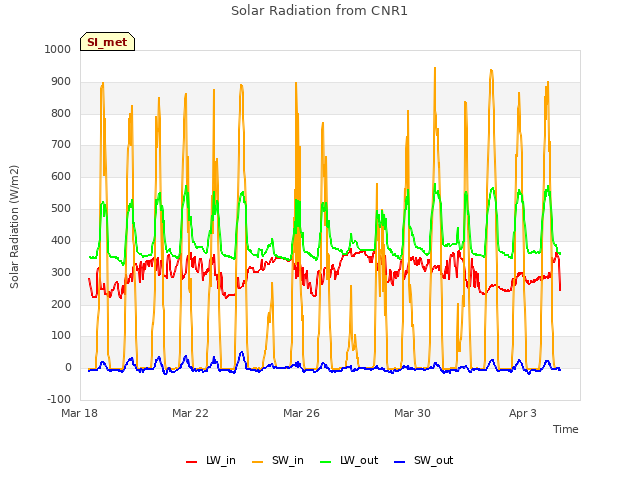Click the 0 y-axis tick label
This screenshot has width=640, height=480.
click(68, 367)
